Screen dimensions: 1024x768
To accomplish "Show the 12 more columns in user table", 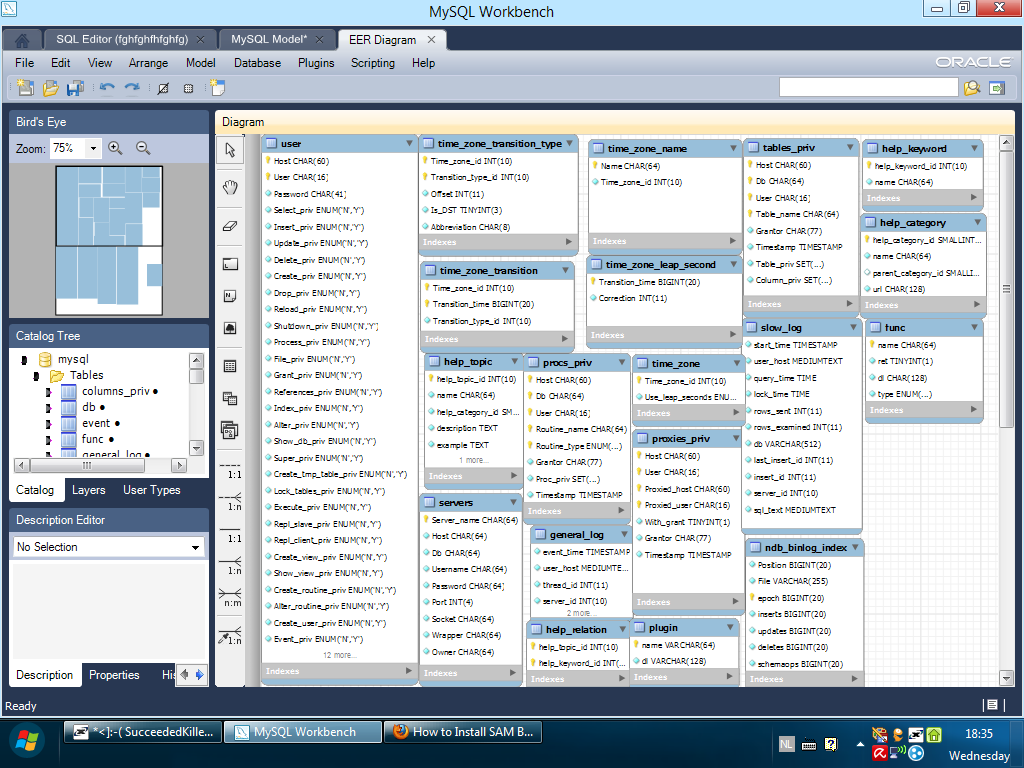I will tap(340, 655).
